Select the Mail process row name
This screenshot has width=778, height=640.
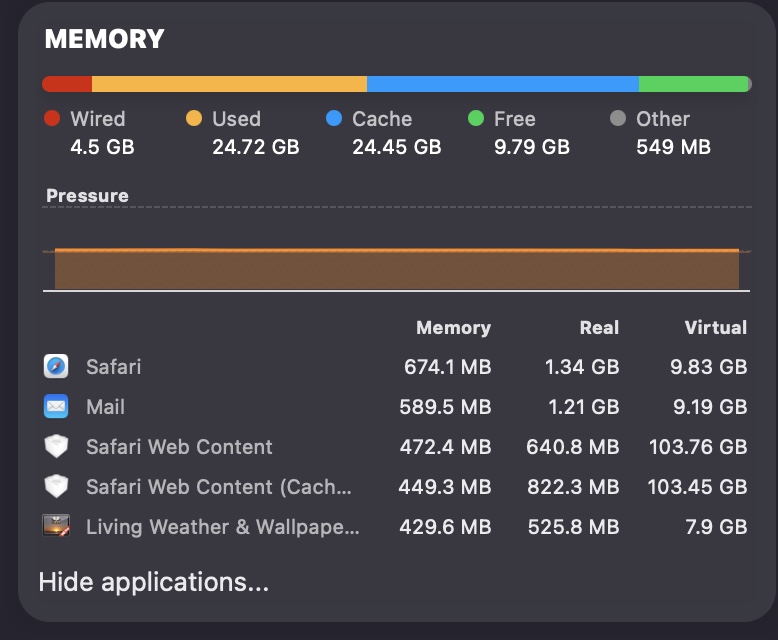click(106, 407)
